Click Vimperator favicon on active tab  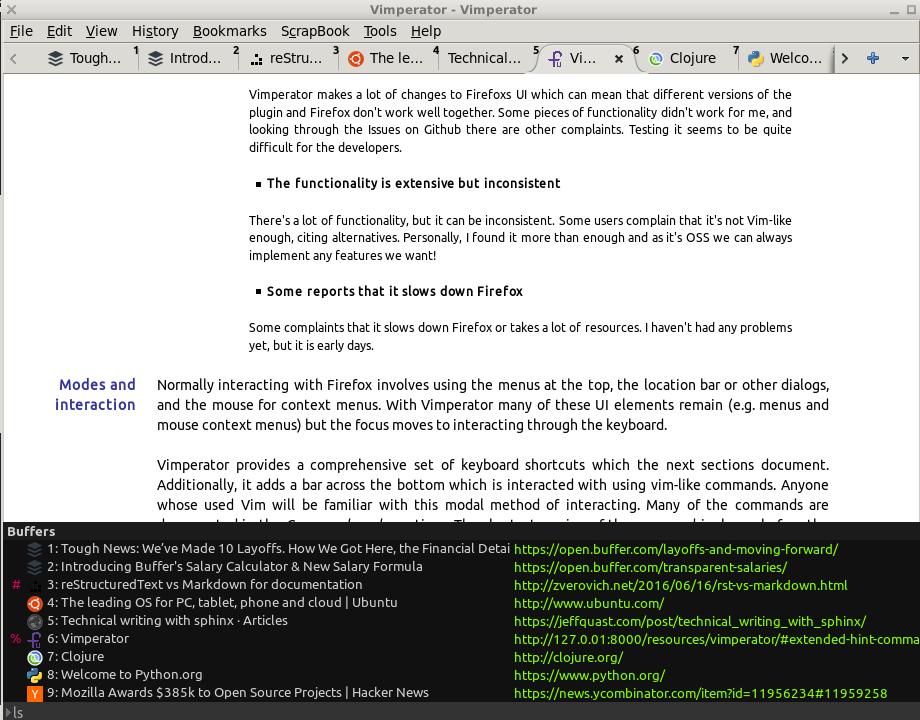[x=555, y=58]
